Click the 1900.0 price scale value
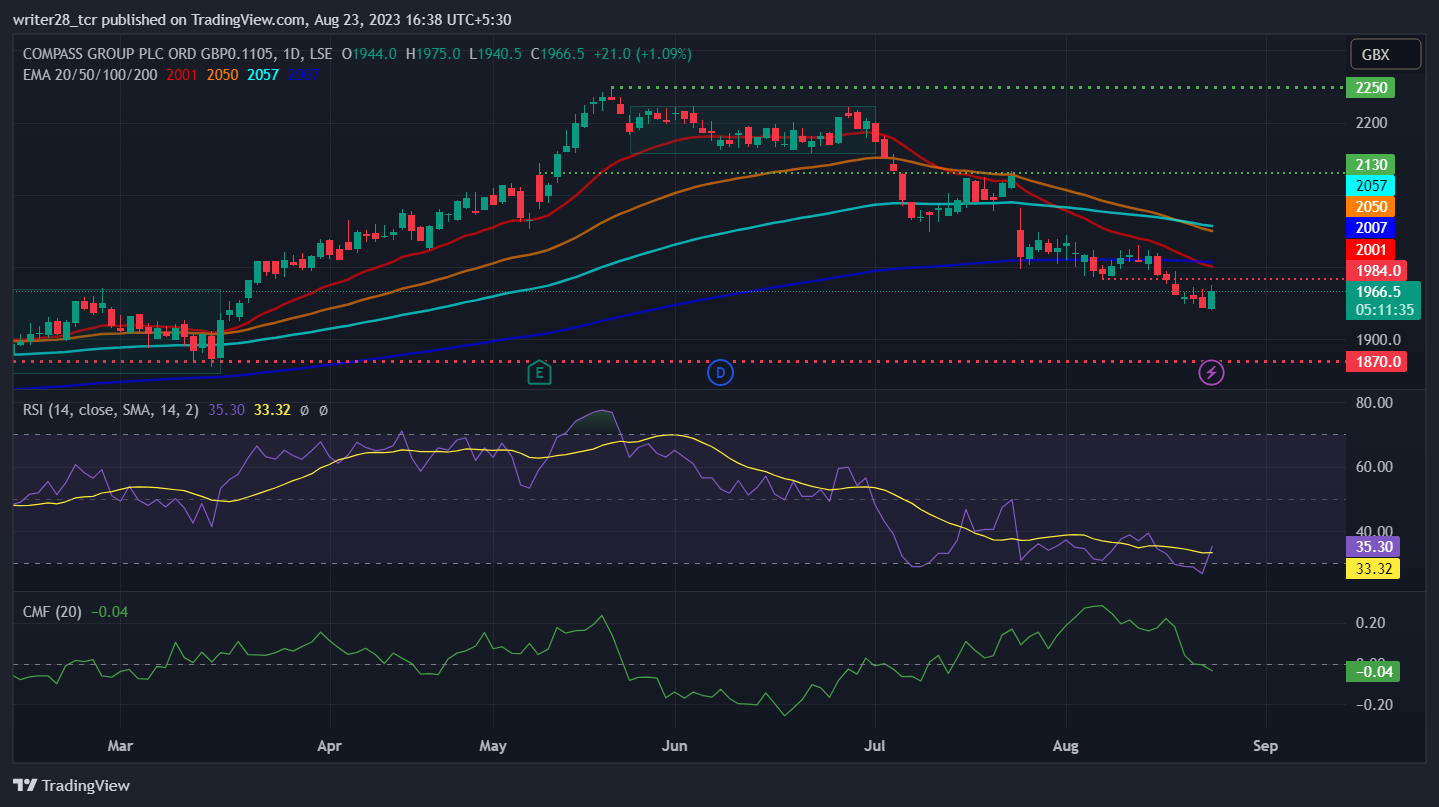Screen dimensions: 1439x807 tap(1377, 339)
